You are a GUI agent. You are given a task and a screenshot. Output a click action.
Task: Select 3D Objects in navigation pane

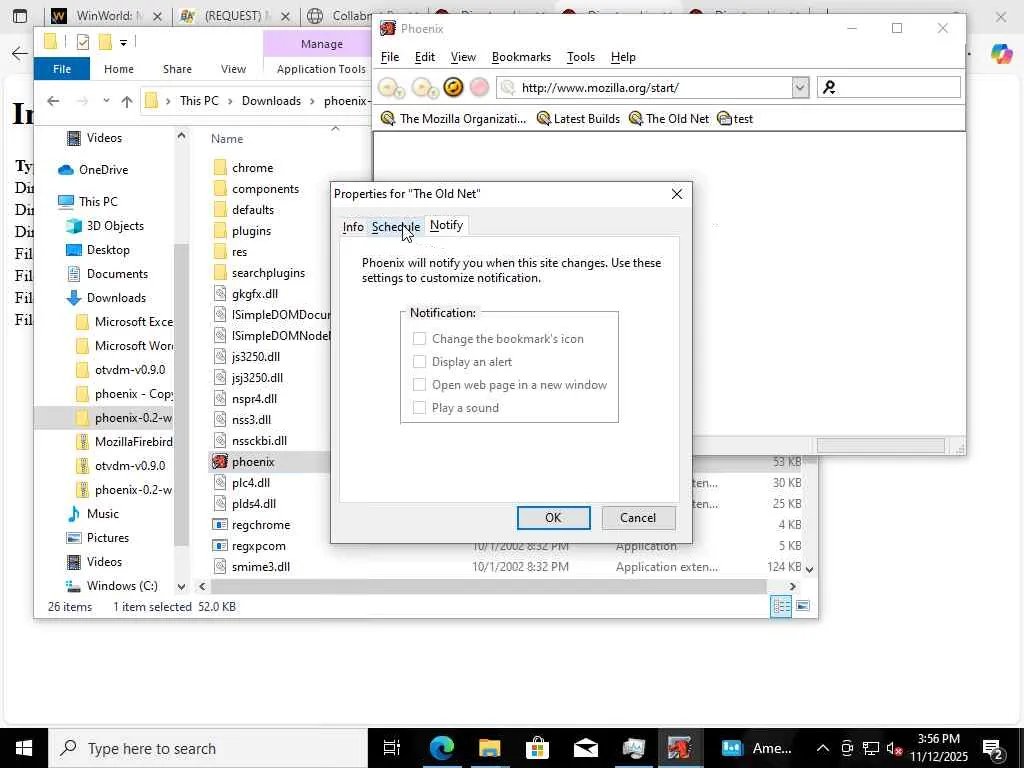click(x=115, y=225)
